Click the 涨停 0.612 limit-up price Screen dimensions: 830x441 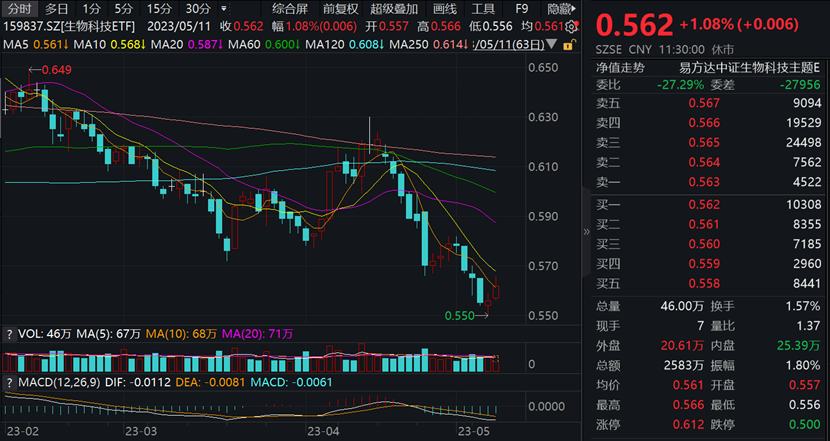(x=689, y=425)
